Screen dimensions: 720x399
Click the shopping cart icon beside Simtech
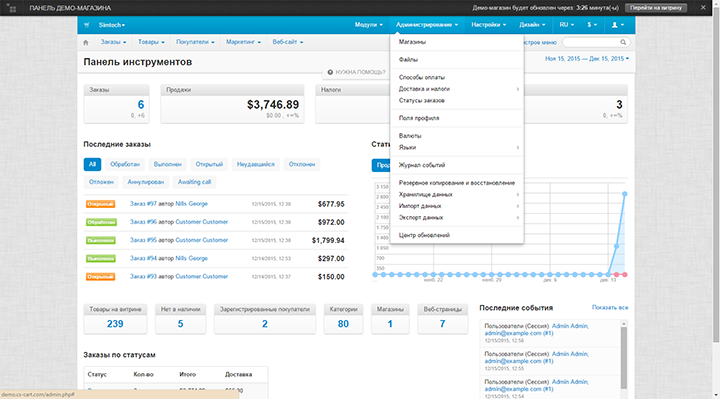(87, 25)
